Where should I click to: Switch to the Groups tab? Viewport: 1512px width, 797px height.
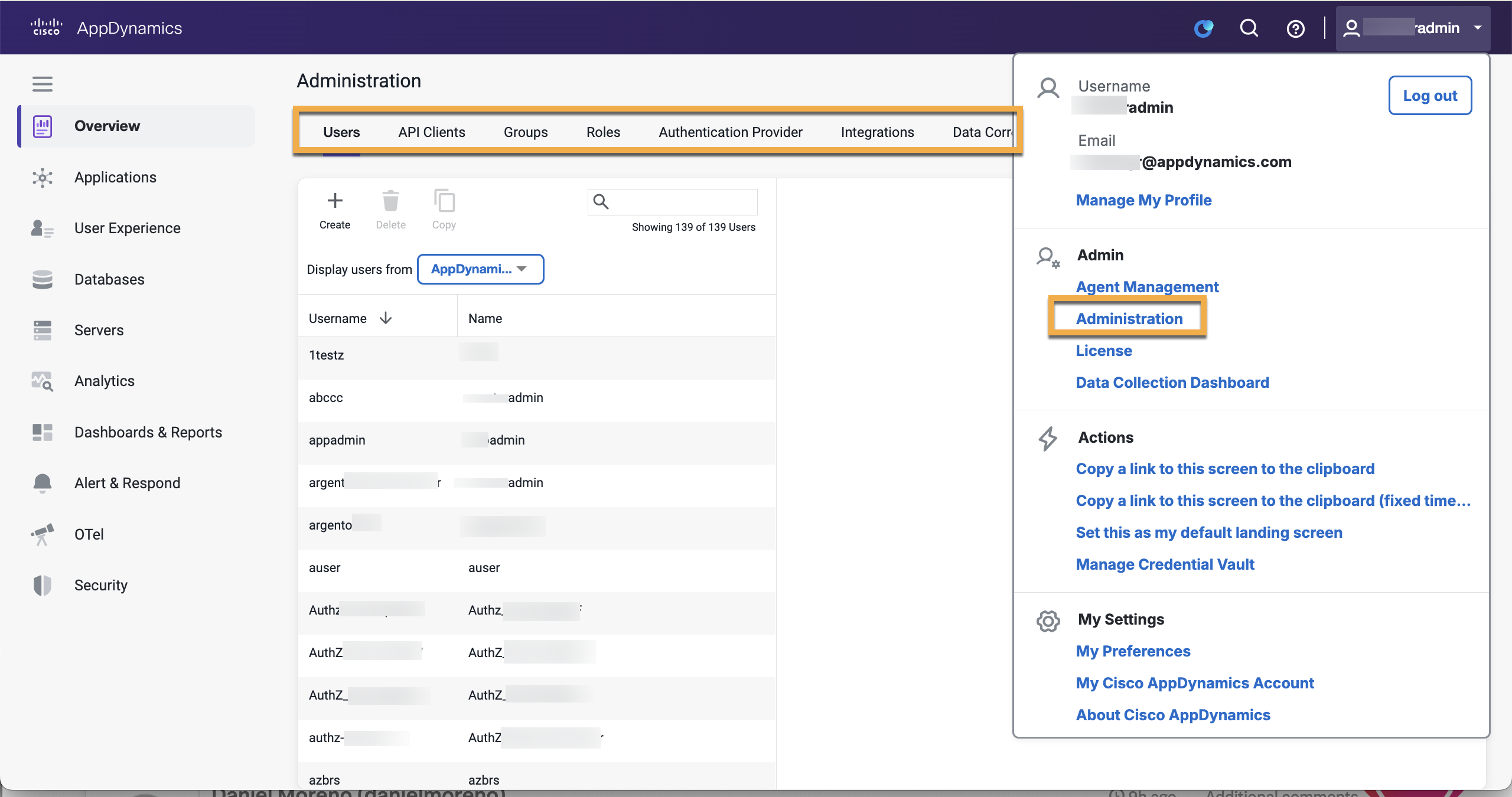point(526,132)
